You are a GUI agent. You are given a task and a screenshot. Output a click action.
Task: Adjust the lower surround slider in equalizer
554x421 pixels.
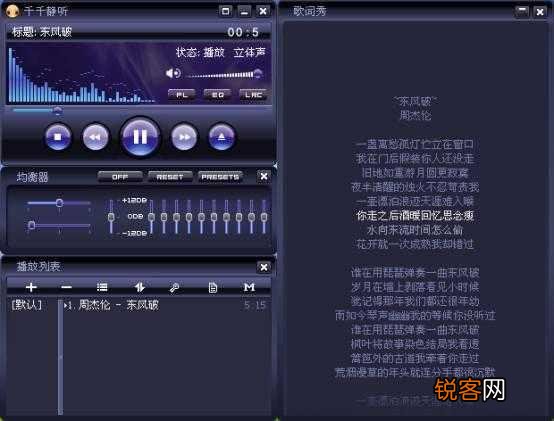[59, 225]
